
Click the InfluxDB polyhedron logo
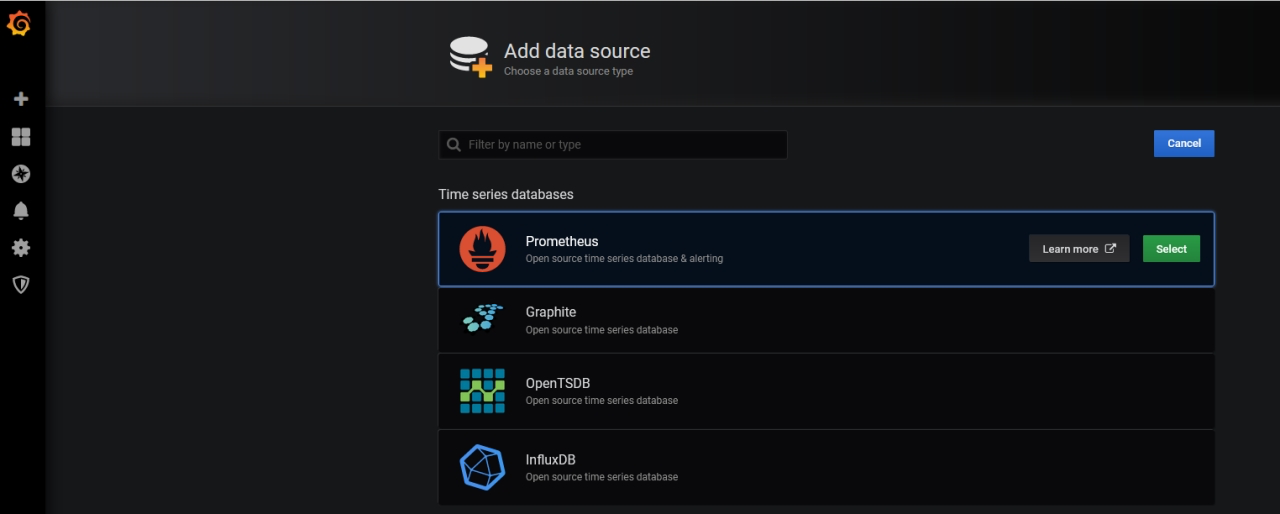tap(483, 467)
